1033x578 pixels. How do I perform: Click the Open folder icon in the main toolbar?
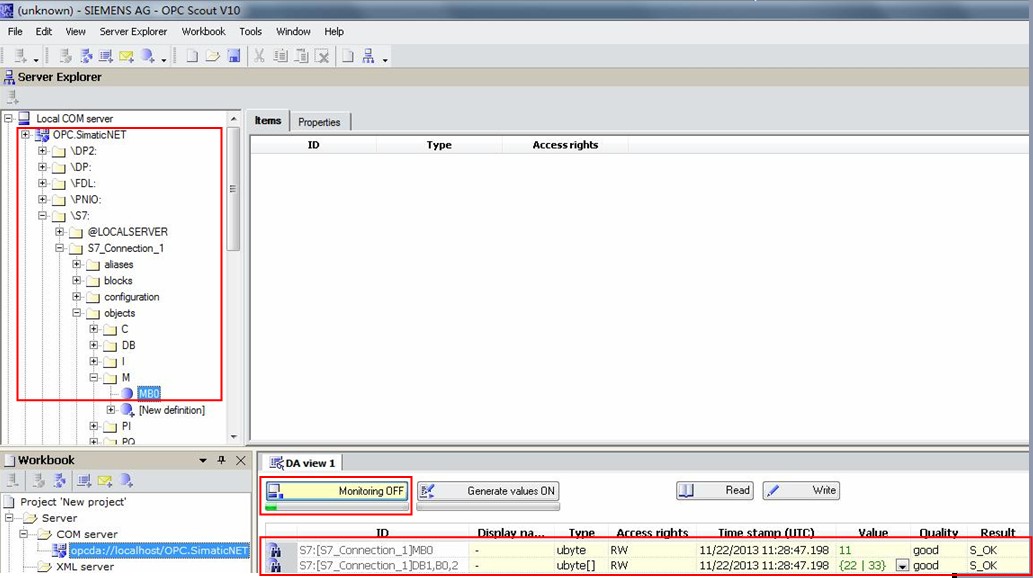tap(212, 56)
